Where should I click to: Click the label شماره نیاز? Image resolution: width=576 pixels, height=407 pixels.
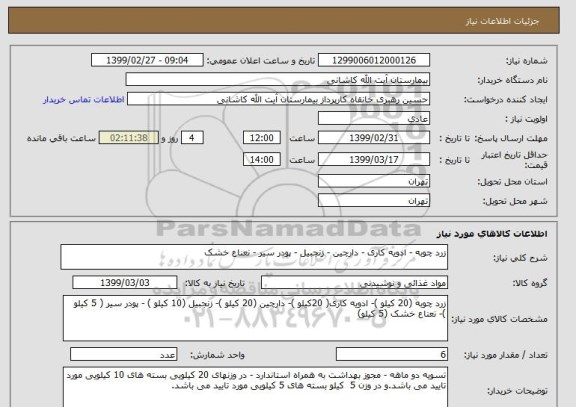[x=527, y=61]
